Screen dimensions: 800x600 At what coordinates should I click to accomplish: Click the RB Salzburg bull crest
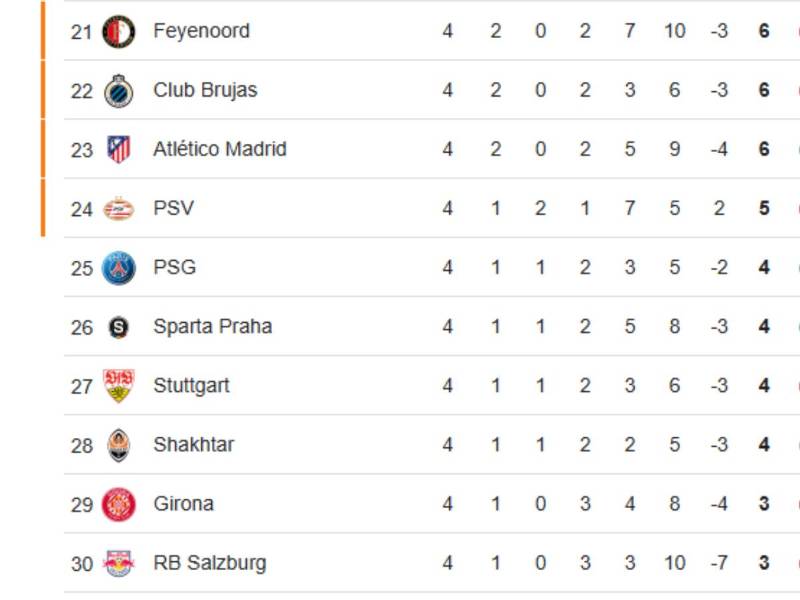click(x=117, y=562)
